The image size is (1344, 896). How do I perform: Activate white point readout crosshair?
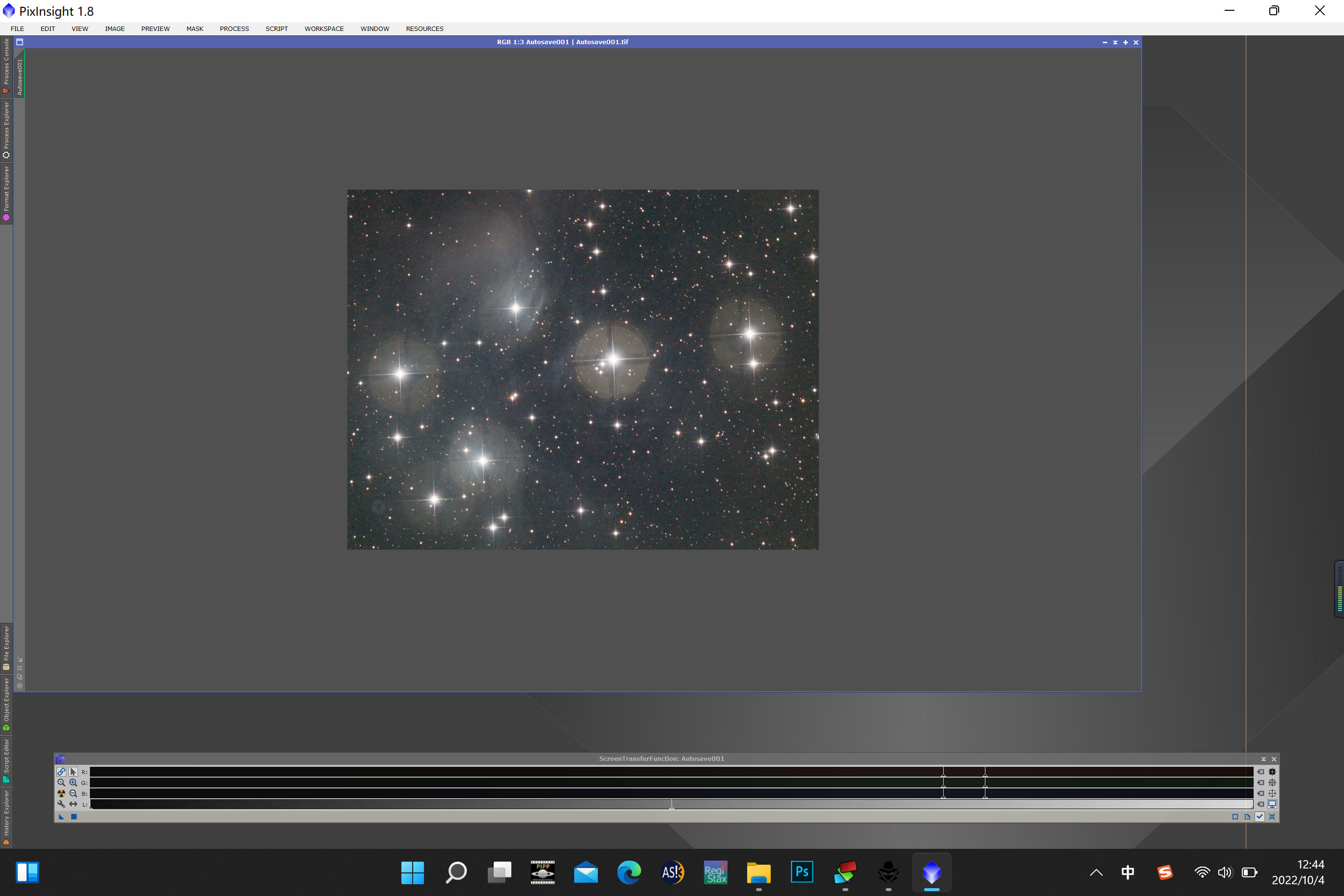(1273, 794)
